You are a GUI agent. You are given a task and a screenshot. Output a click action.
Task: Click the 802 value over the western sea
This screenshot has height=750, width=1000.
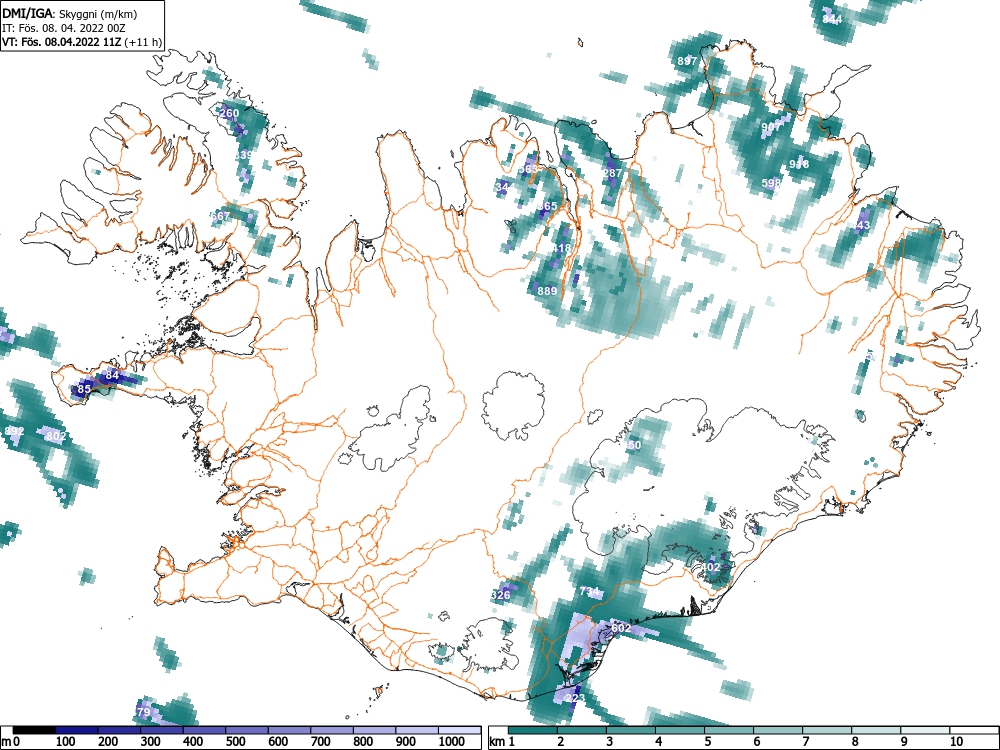[x=56, y=436]
